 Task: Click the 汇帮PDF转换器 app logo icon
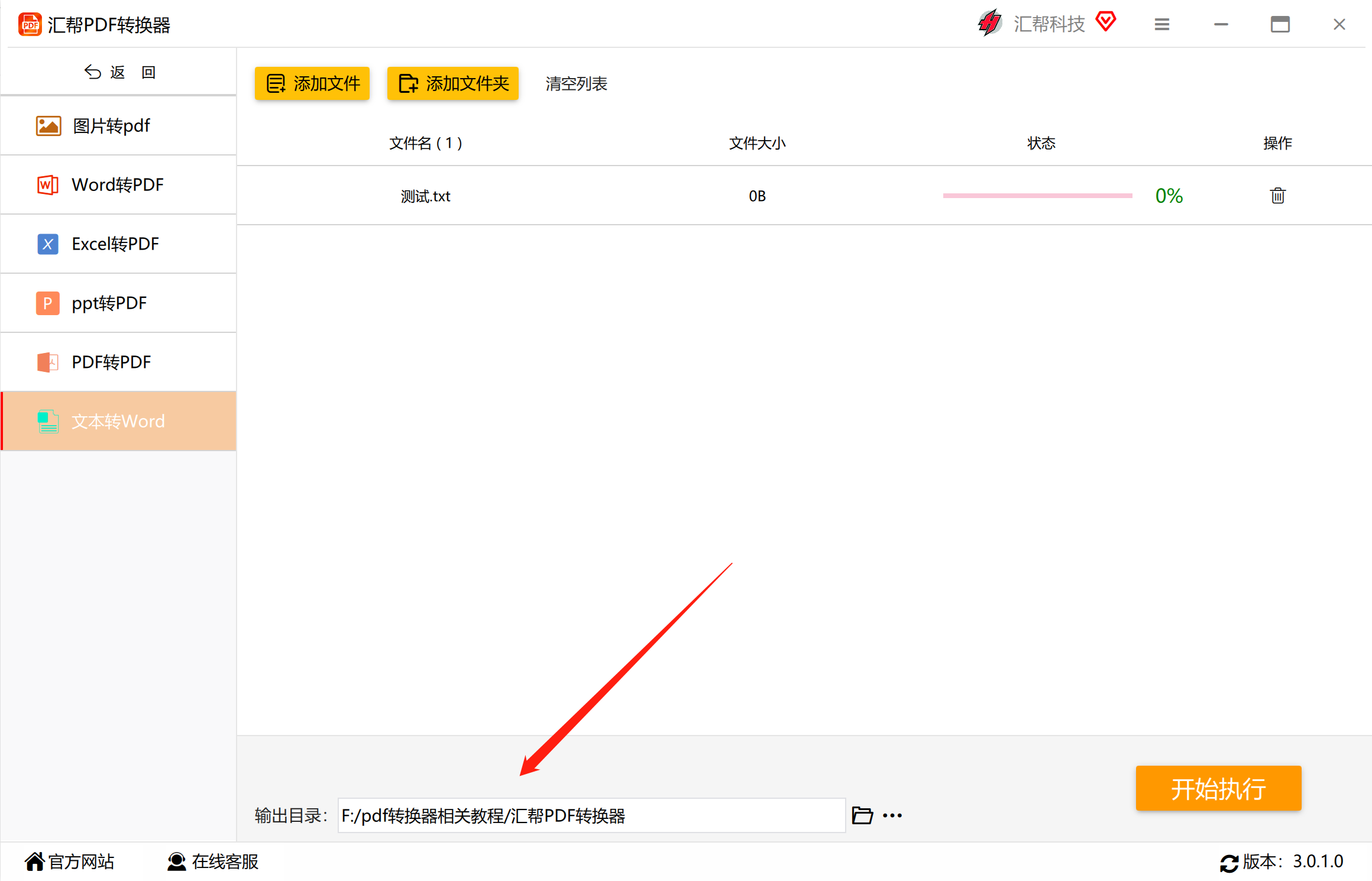(30, 24)
